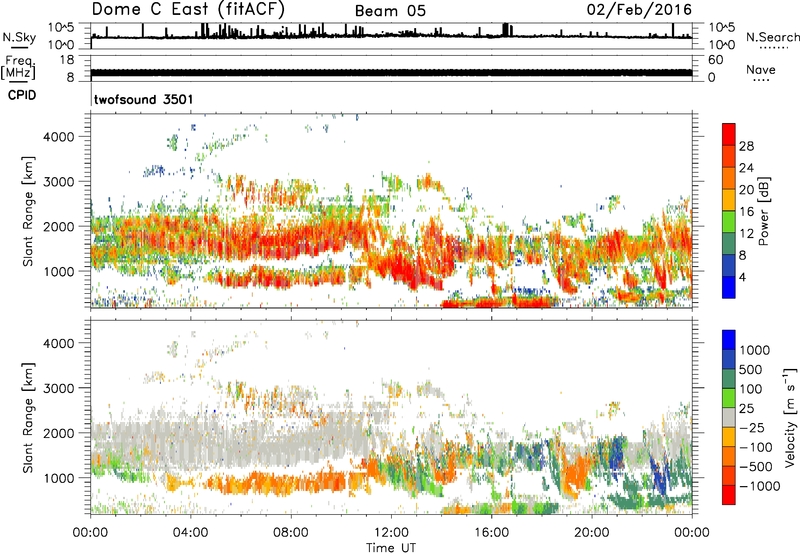
Task: Click the title 'Dome C East (fitACF)'
Action: point(188,10)
